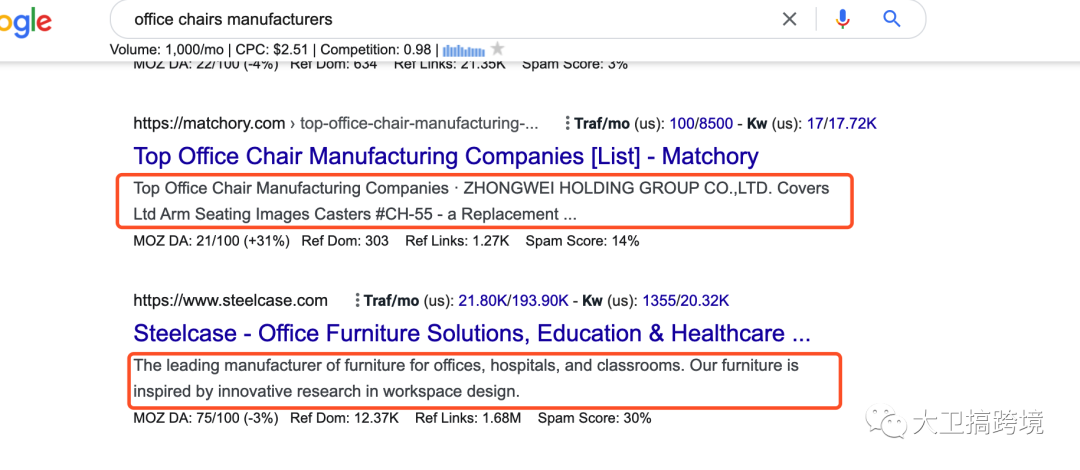This screenshot has height=470, width=1080.
Task: Click the blue magnifier search icon
Action: [x=892, y=19]
